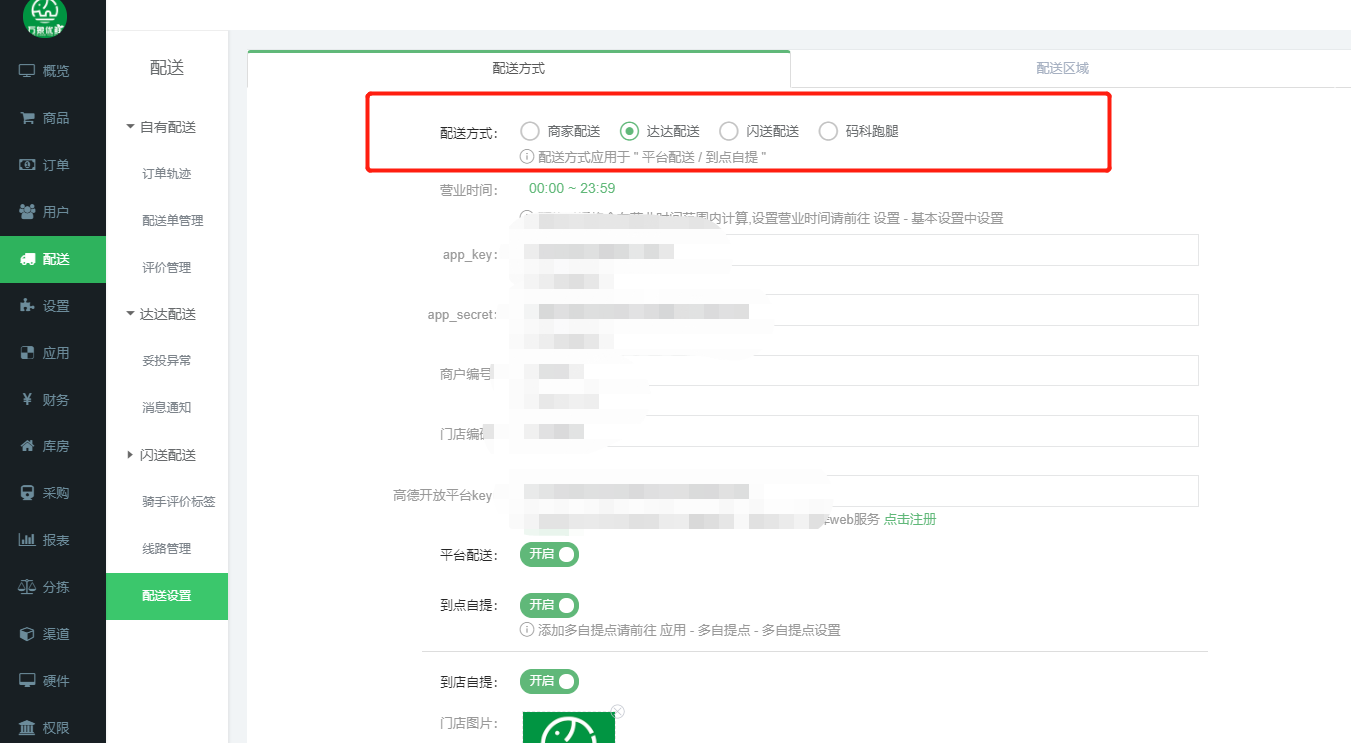Image resolution: width=1351 pixels, height=743 pixels.
Task: Open 商品 via the shopping cart icon
Action: (x=27, y=118)
